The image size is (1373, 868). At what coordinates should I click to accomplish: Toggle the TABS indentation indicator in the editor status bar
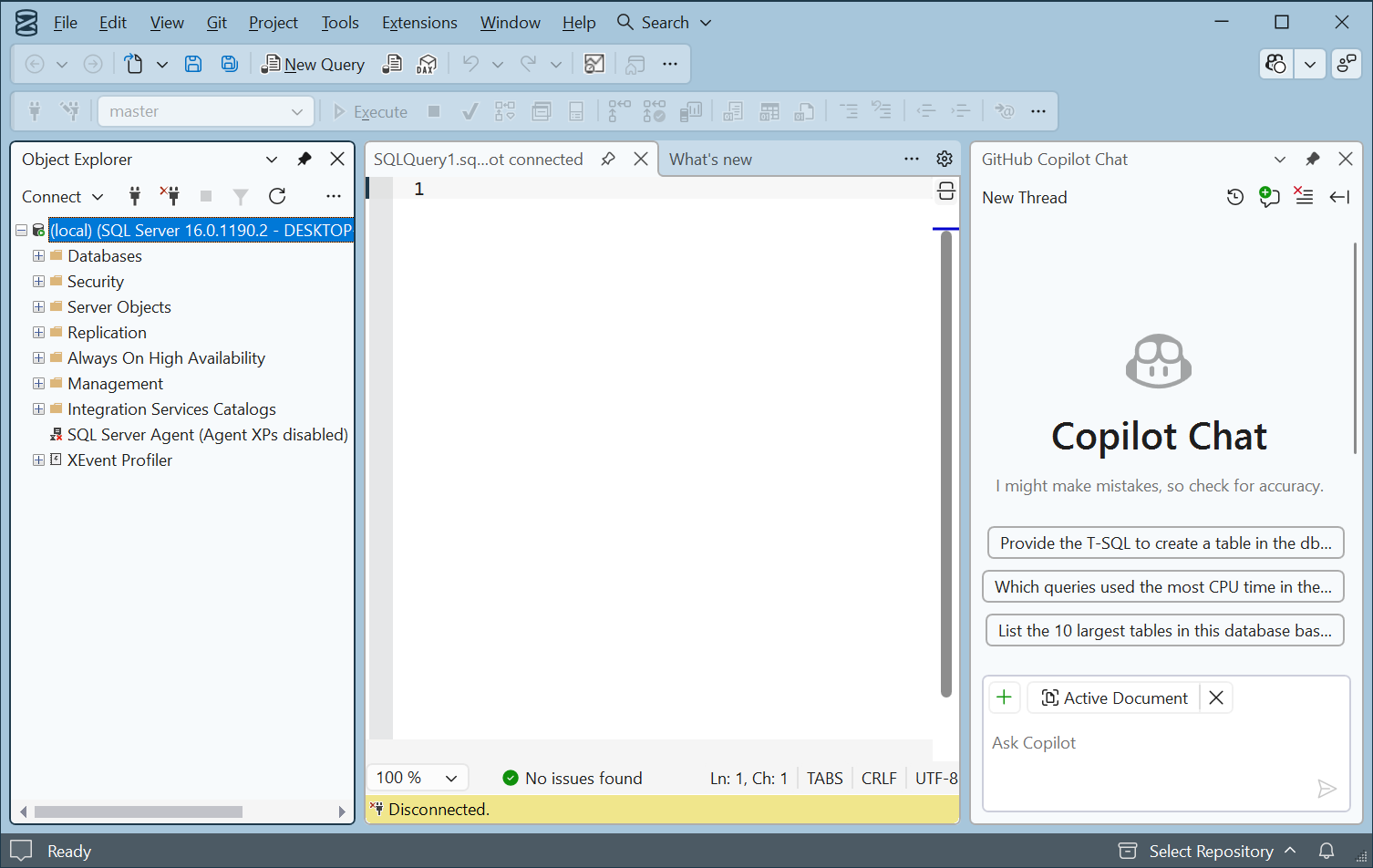coord(825,778)
